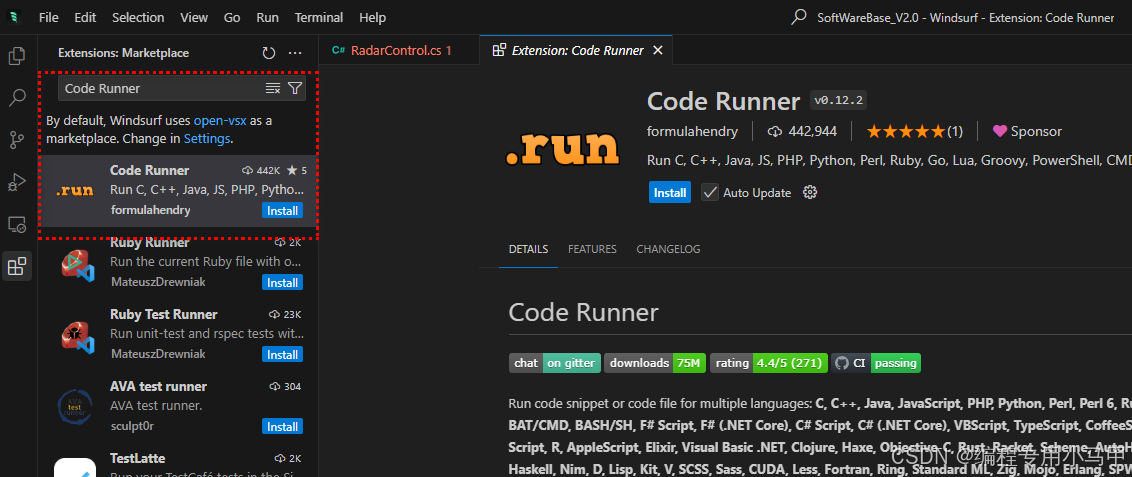The width and height of the screenshot is (1132, 477).
Task: Open the Edit menu
Action: [x=85, y=17]
